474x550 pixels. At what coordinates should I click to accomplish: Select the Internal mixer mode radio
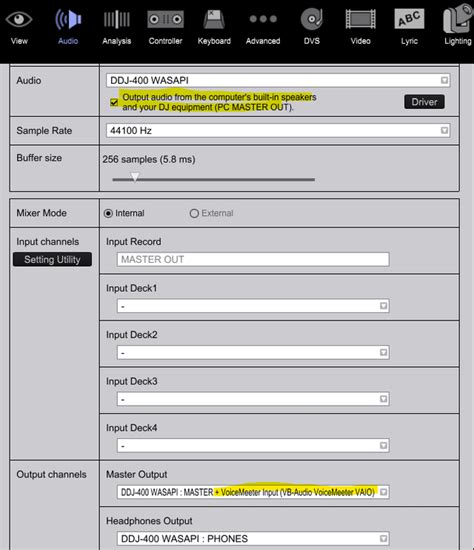click(108, 213)
